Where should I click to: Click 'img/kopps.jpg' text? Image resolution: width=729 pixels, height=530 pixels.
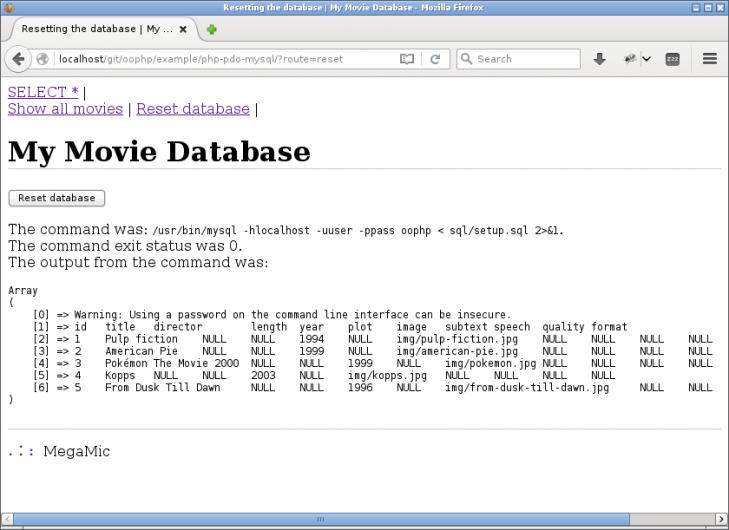click(387, 375)
